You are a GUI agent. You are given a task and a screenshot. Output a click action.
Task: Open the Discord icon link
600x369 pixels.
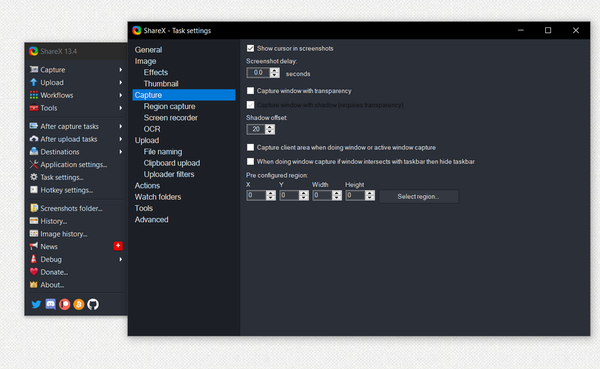coord(51,304)
